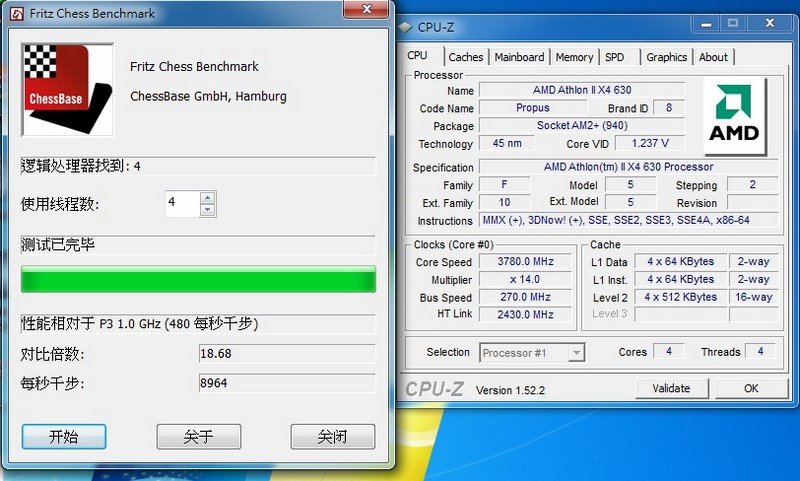Click the Core VID value 1.237 V
This screenshot has height=481, width=800.
pos(650,143)
